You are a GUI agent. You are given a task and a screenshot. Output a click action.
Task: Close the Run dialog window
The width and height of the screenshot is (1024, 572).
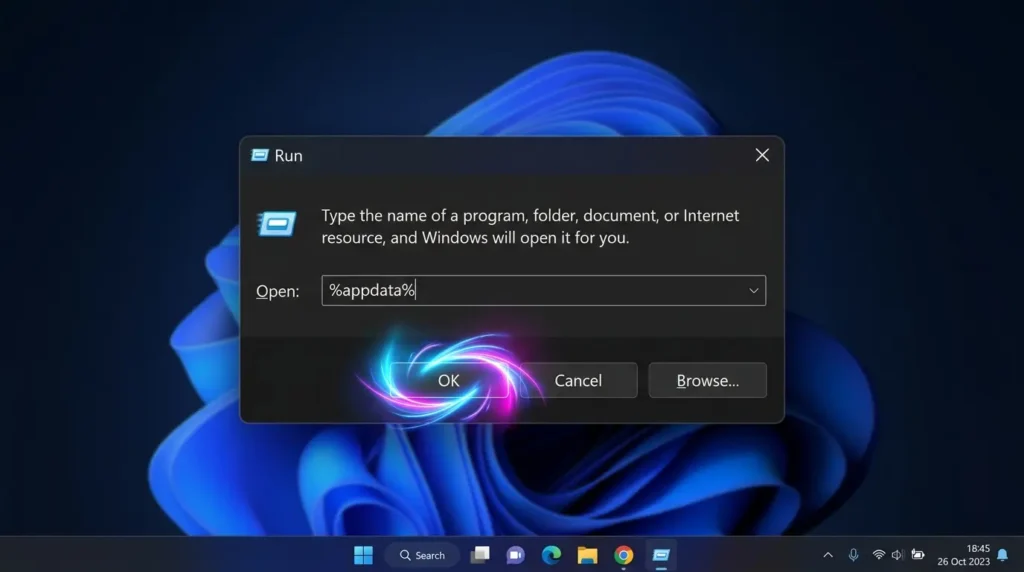click(761, 155)
